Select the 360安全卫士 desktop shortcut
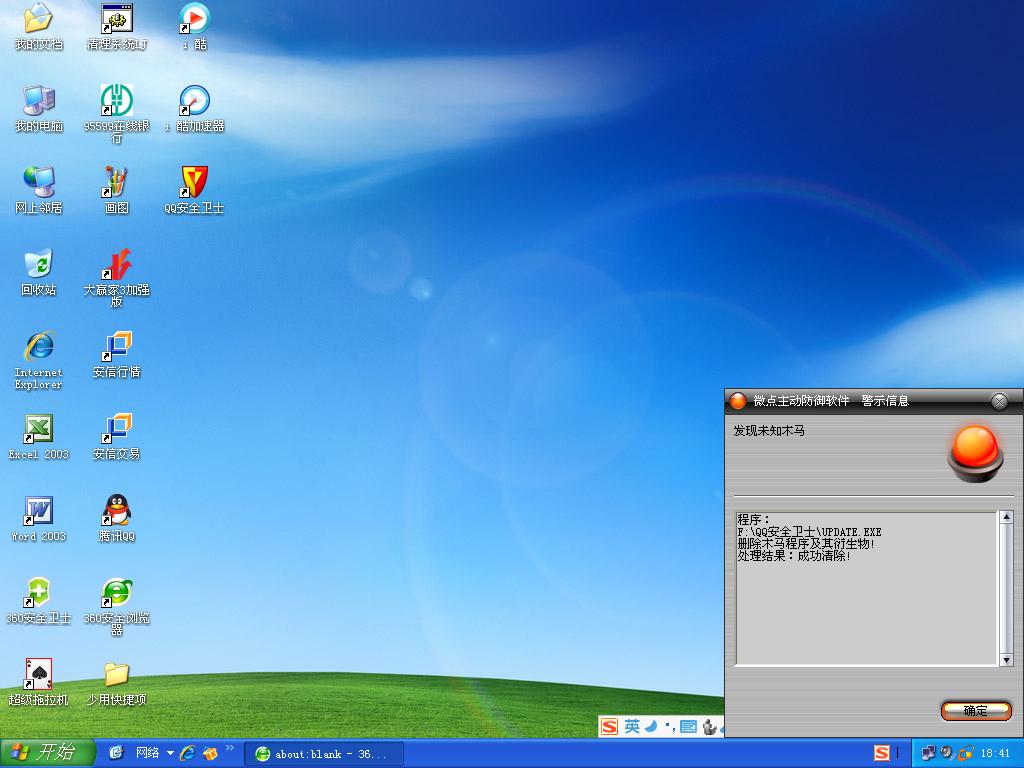 click(39, 601)
